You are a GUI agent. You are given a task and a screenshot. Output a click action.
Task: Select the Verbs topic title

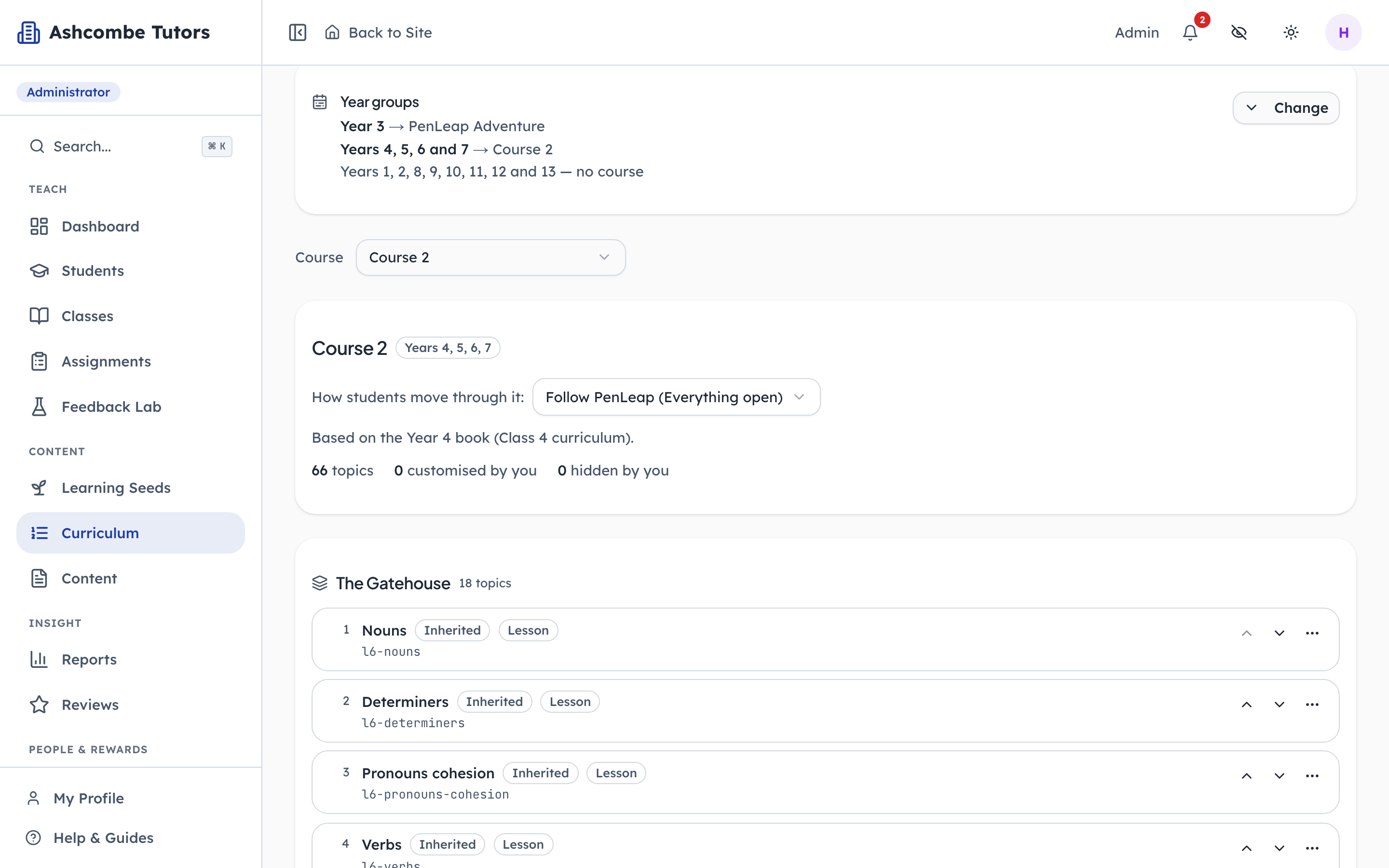click(381, 844)
